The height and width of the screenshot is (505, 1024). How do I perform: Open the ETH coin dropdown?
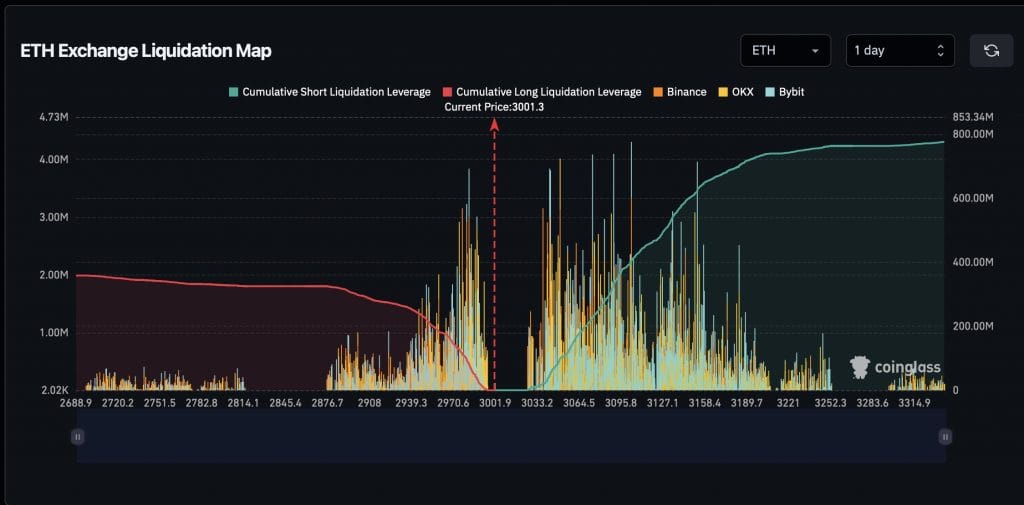pyautogui.click(x=786, y=50)
